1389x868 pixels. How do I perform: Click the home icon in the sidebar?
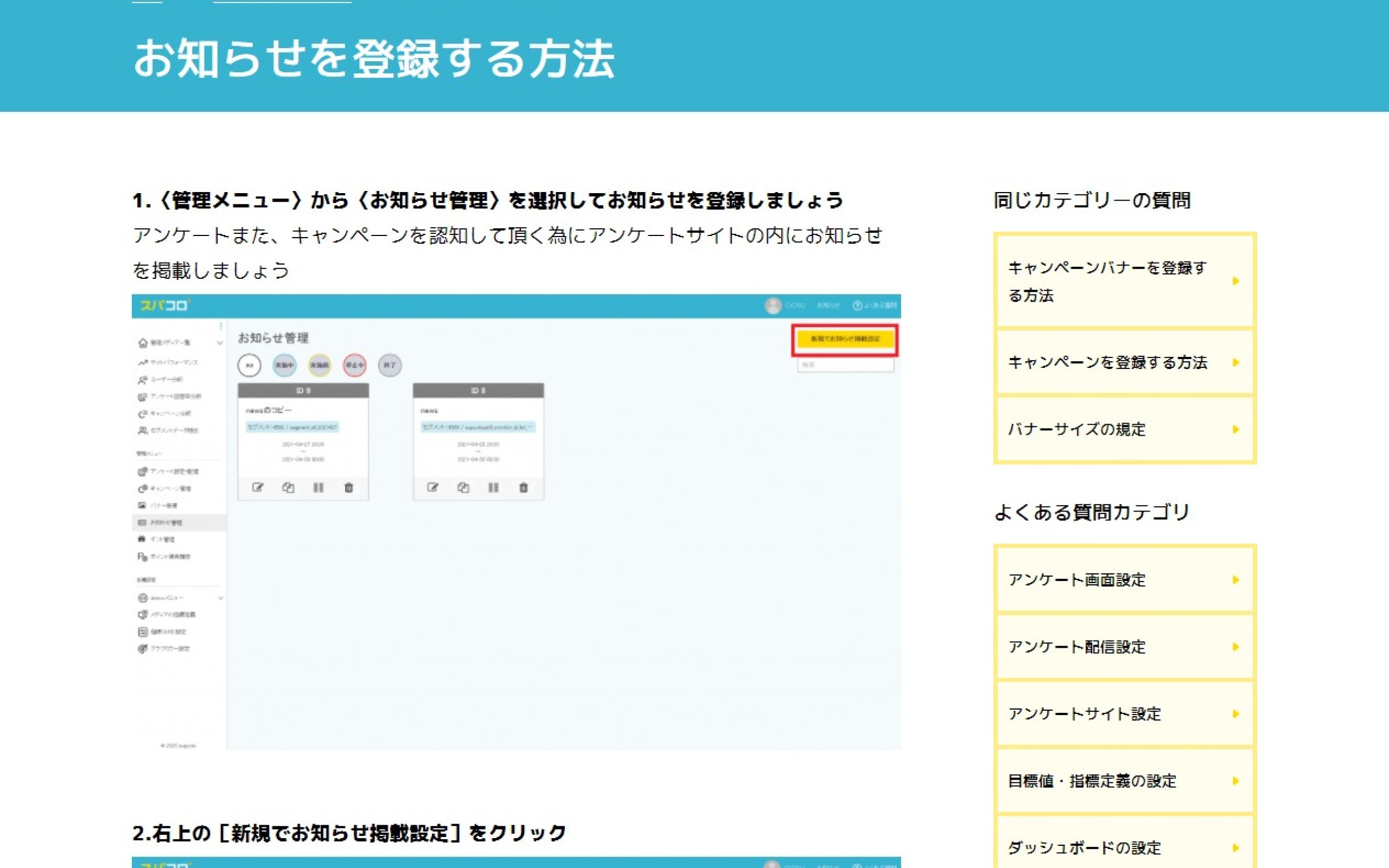pyautogui.click(x=143, y=343)
